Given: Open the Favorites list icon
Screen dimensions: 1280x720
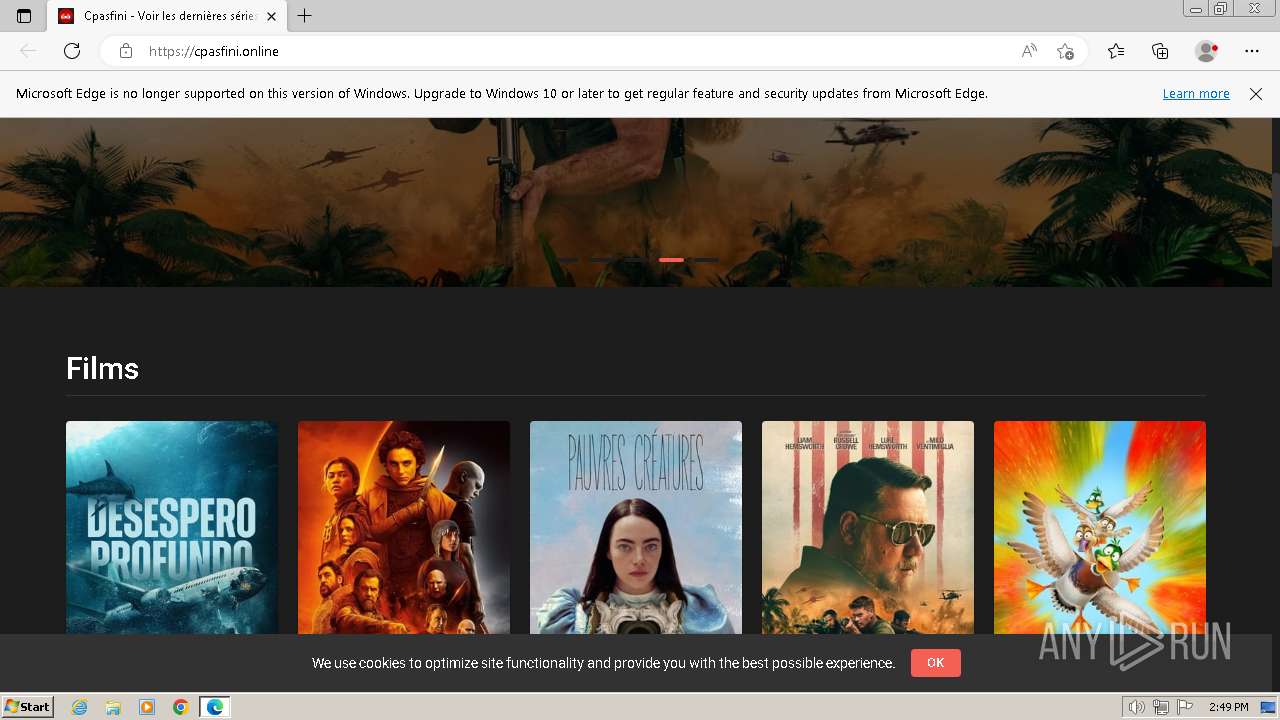Looking at the screenshot, I should point(1116,51).
